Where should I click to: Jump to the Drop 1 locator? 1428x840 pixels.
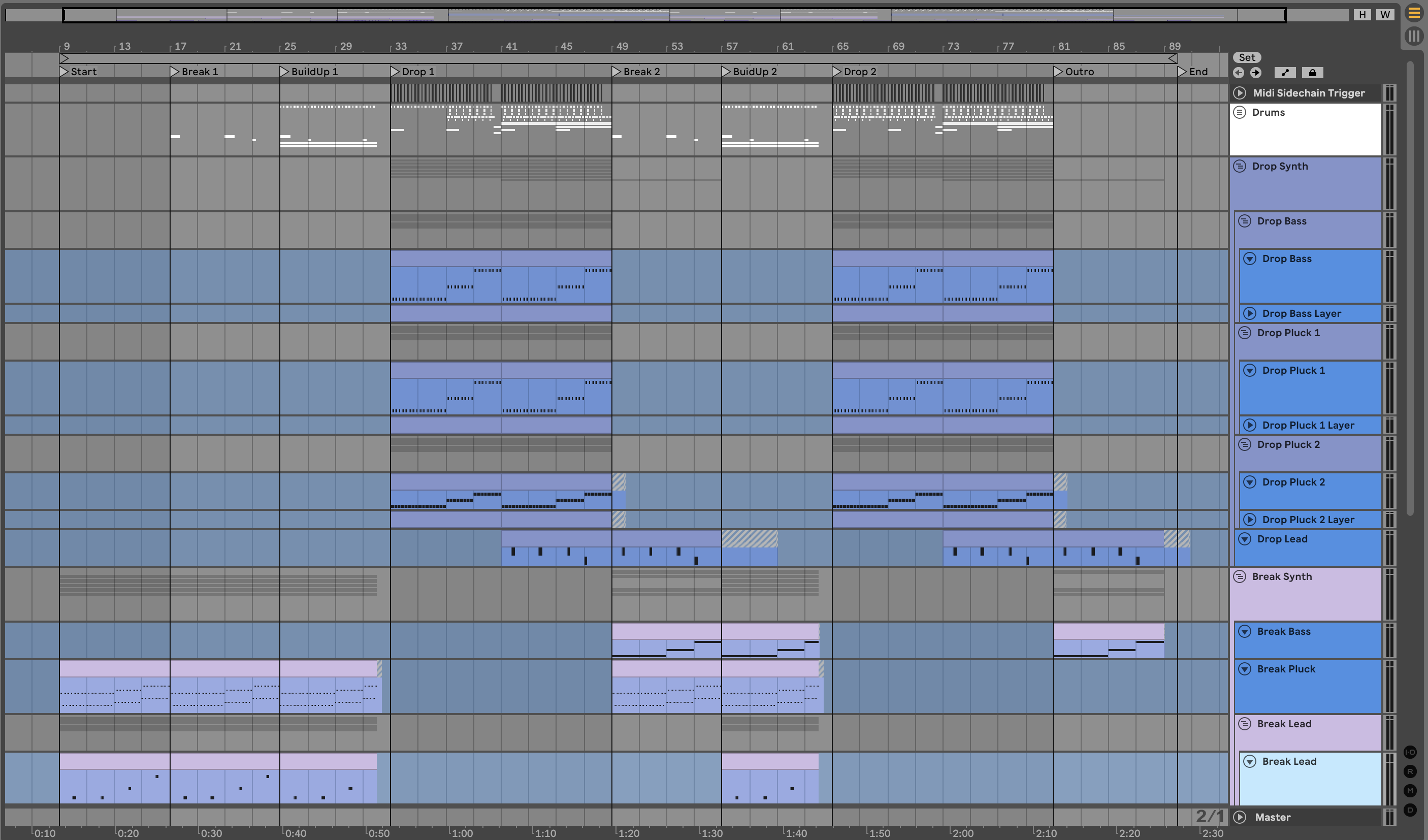tap(412, 72)
